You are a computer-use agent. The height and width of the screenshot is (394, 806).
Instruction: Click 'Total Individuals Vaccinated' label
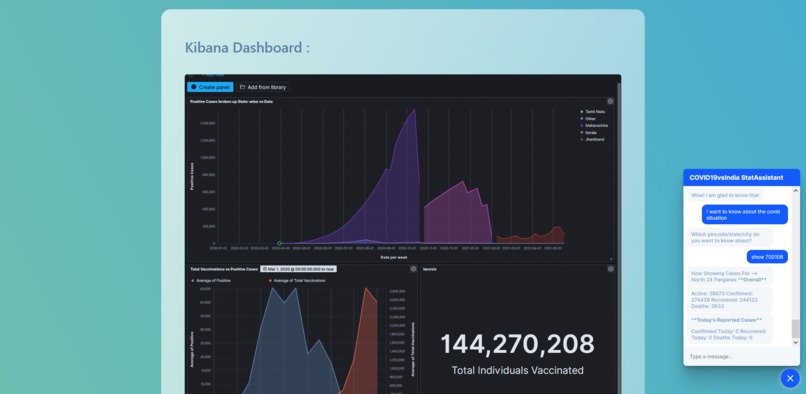pyautogui.click(x=517, y=370)
